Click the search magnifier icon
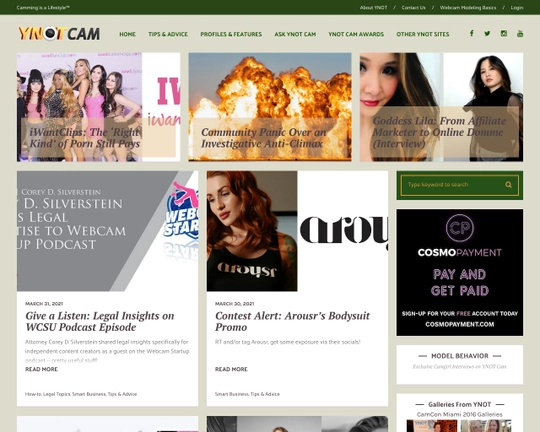This screenshot has height=432, width=540. tap(508, 185)
